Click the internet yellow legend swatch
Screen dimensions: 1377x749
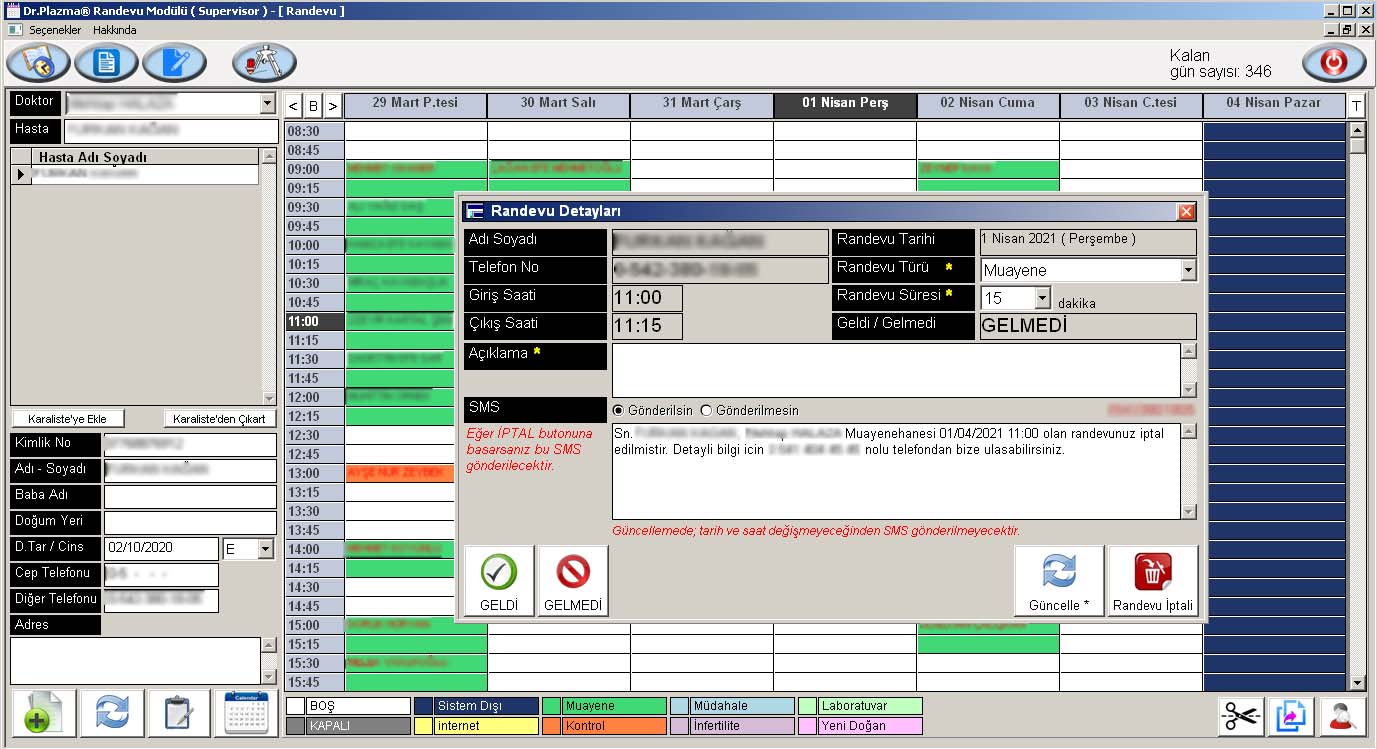point(423,726)
